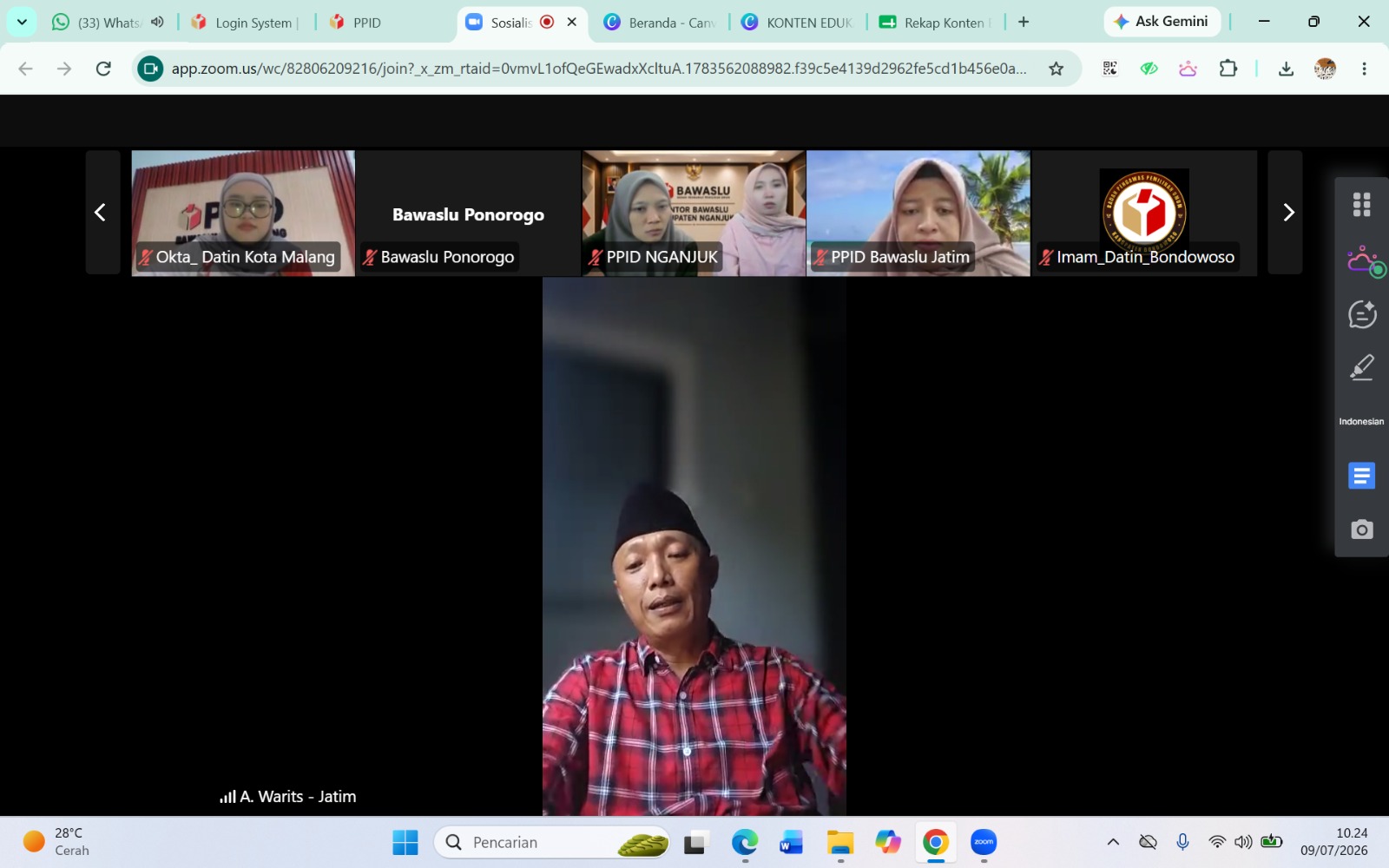
Task: Expand the hidden system tray icons
Action: [1113, 842]
